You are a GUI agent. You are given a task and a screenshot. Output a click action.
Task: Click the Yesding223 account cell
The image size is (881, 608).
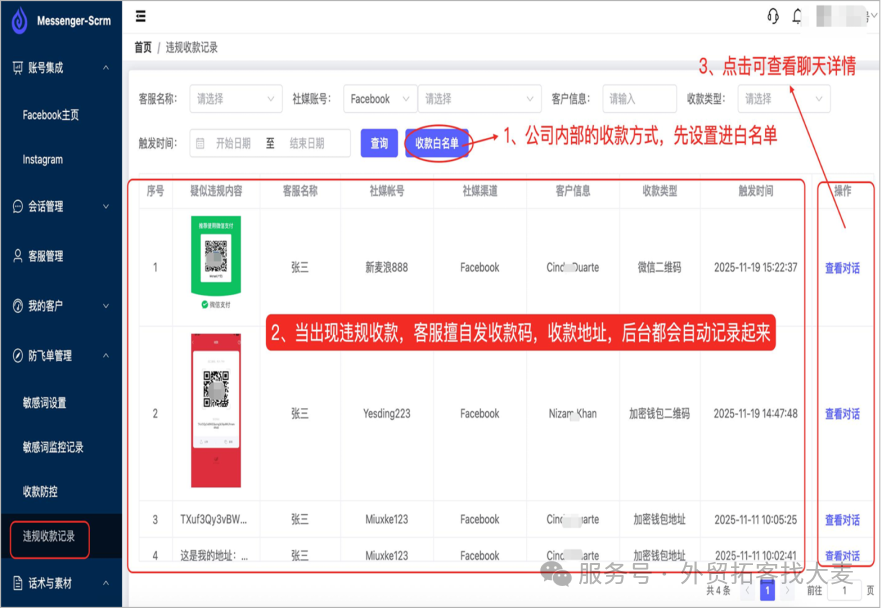coord(387,414)
